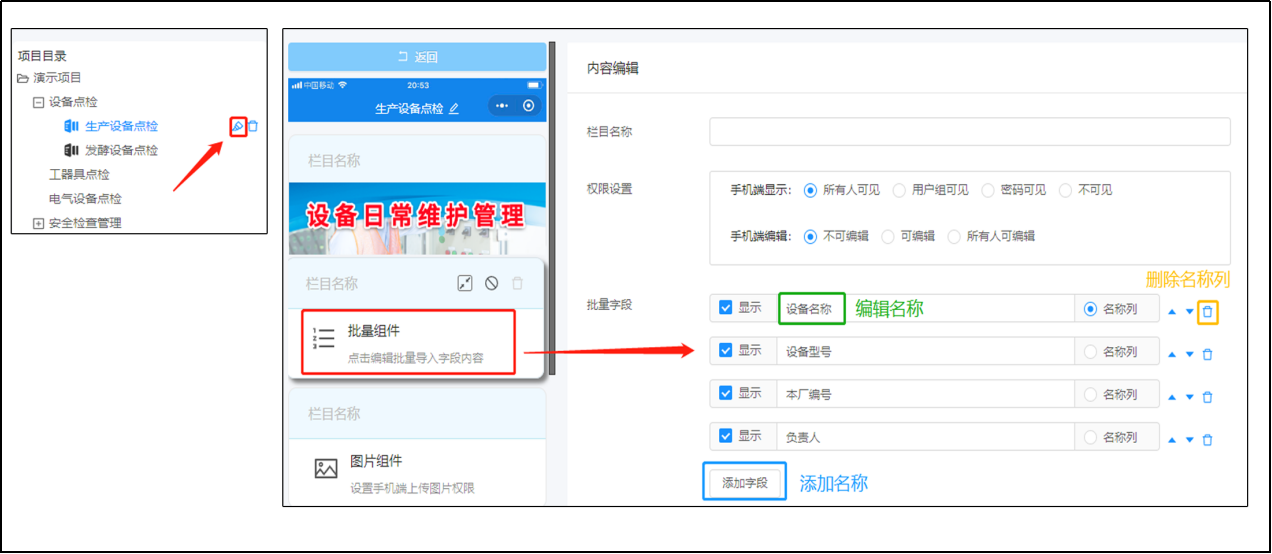Choose 所有人可编辑 for 手机端编辑

(953, 236)
